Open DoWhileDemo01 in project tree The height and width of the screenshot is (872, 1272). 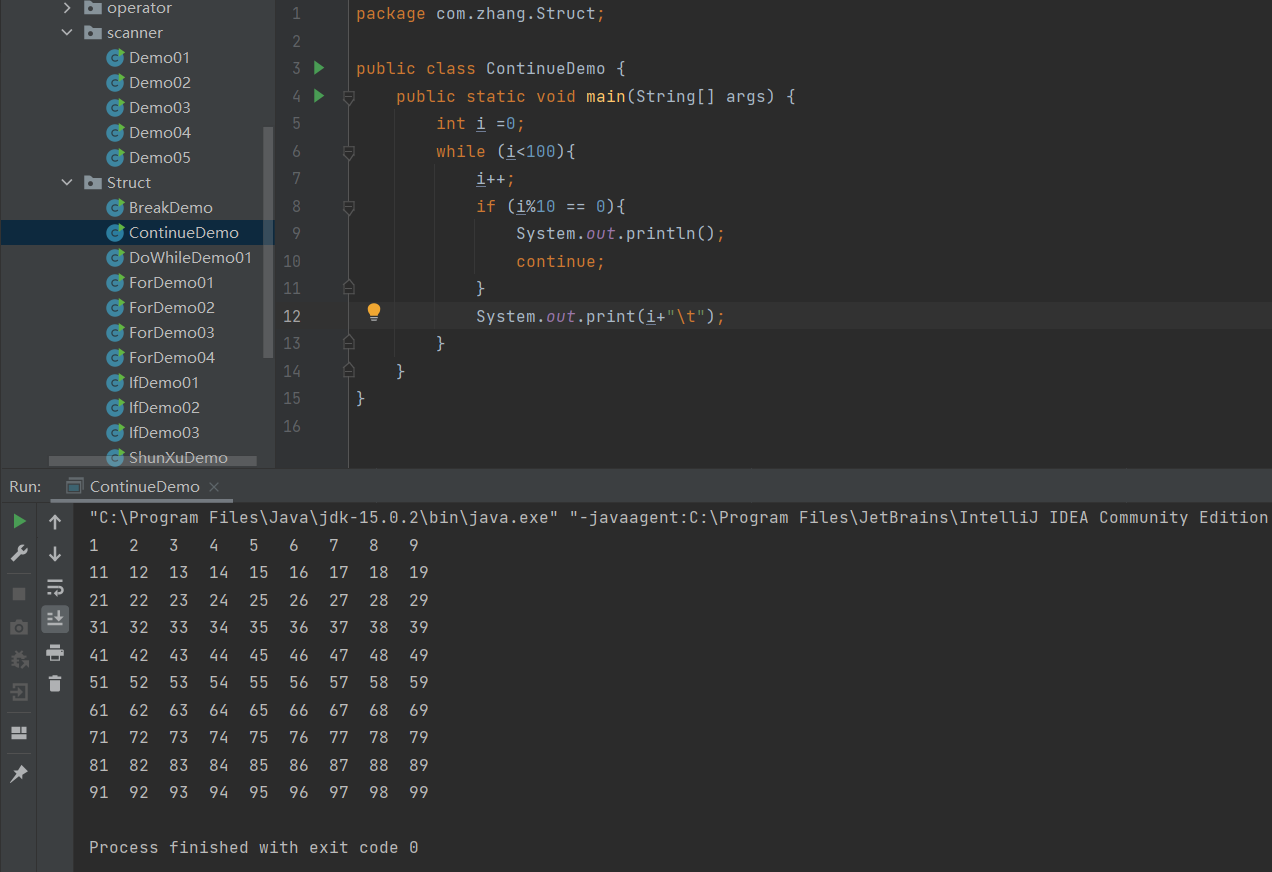[179, 258]
